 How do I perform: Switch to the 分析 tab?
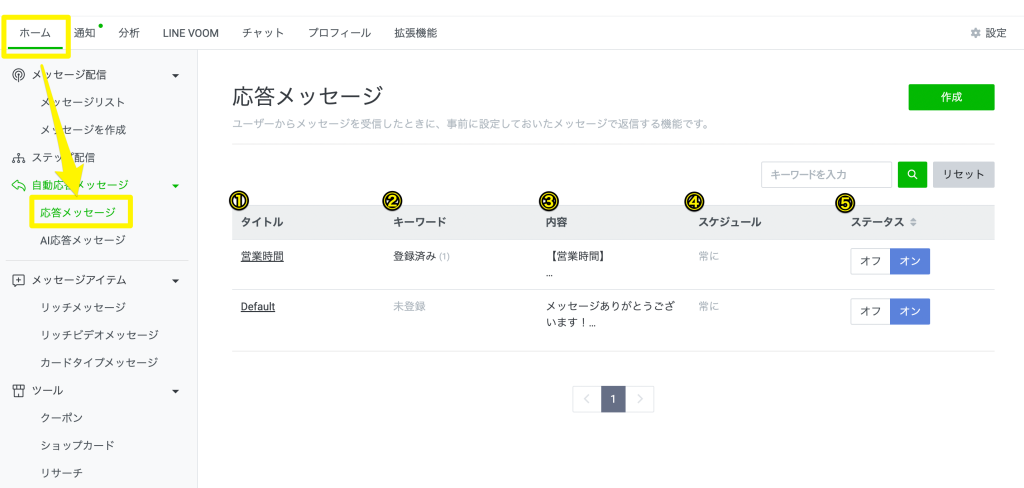point(129,33)
